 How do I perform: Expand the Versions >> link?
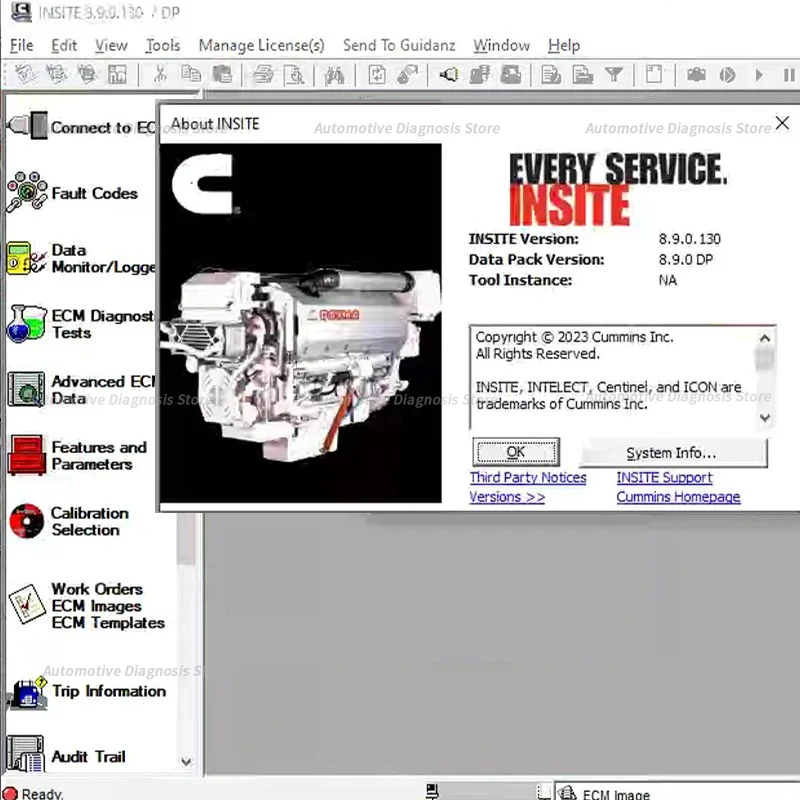click(507, 497)
